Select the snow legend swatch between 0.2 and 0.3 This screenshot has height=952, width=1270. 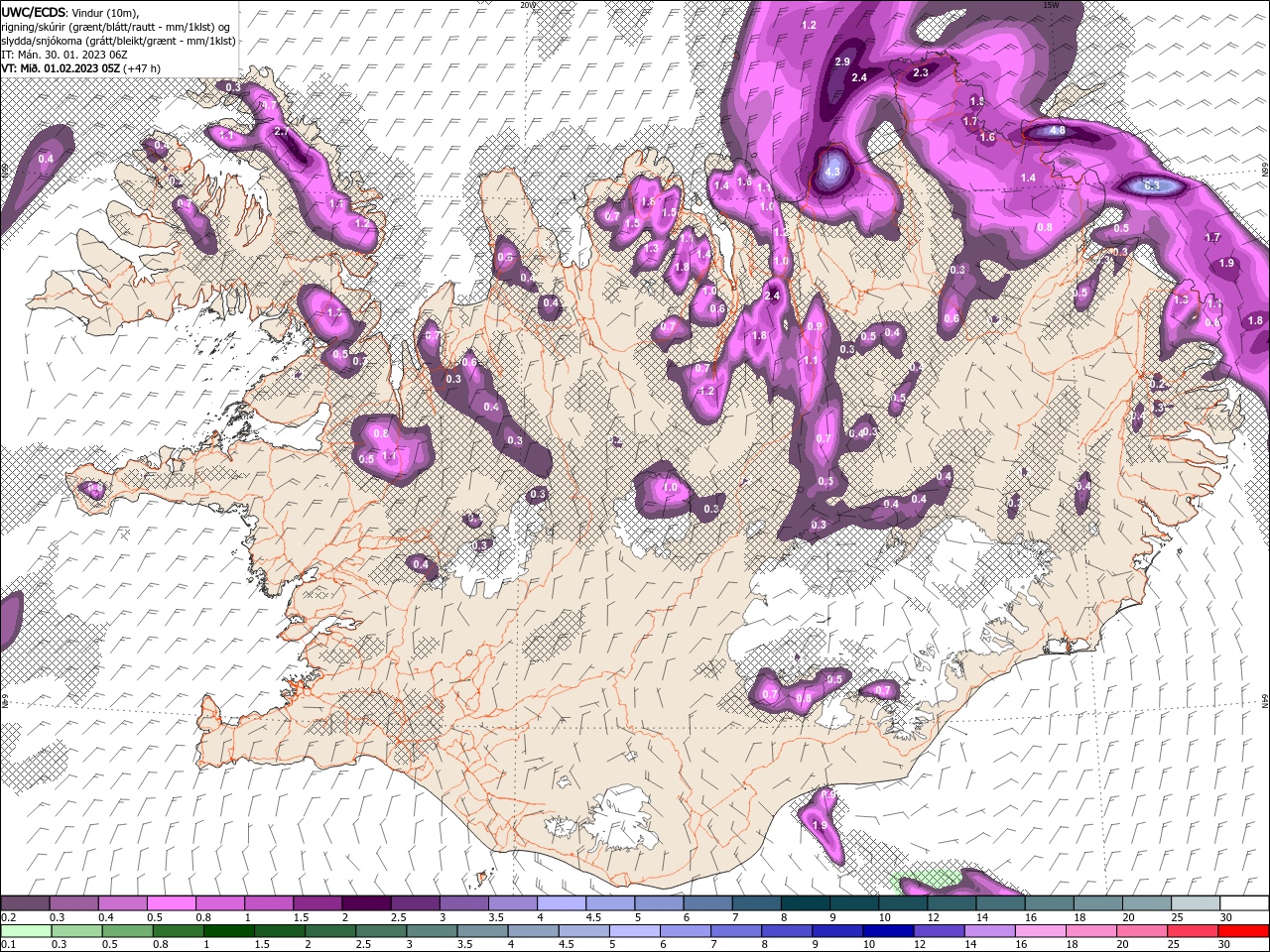(x=25, y=902)
